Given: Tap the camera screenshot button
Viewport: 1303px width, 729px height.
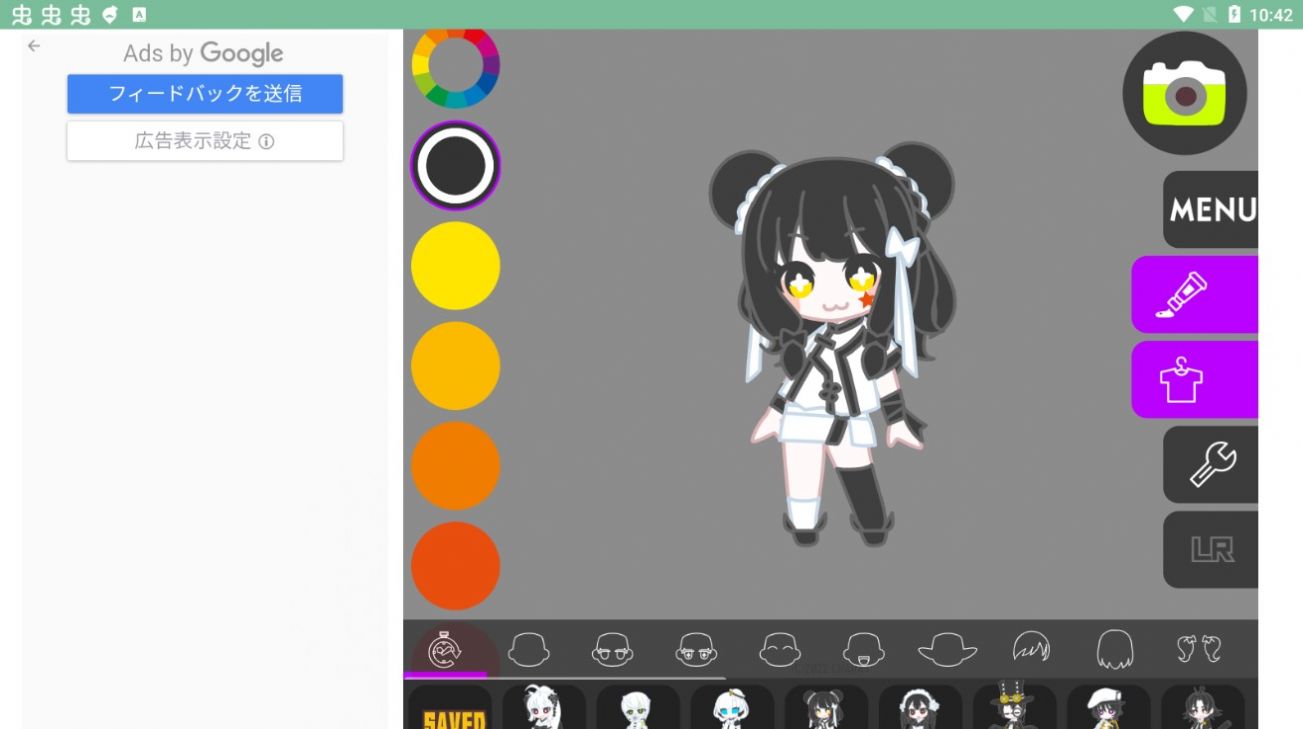Looking at the screenshot, I should click(1184, 93).
